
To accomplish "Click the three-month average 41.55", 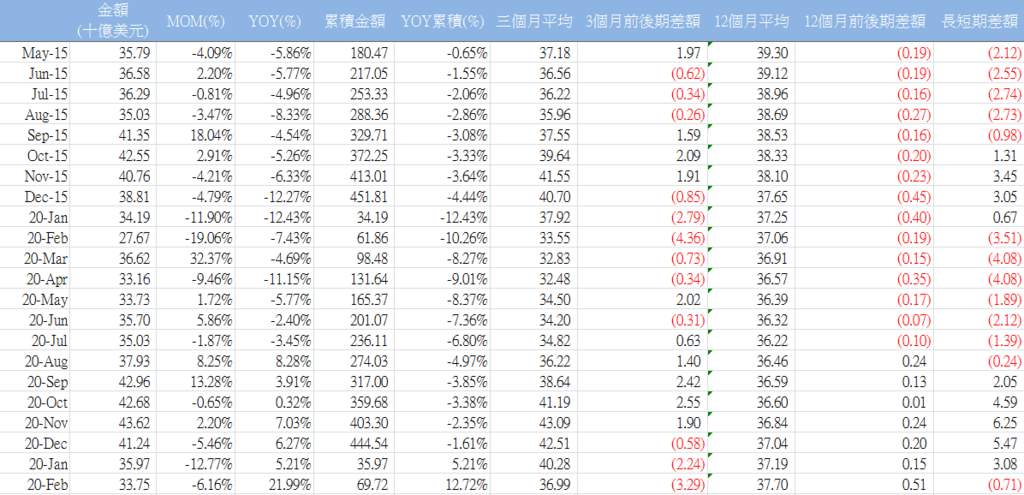I will (x=552, y=176).
